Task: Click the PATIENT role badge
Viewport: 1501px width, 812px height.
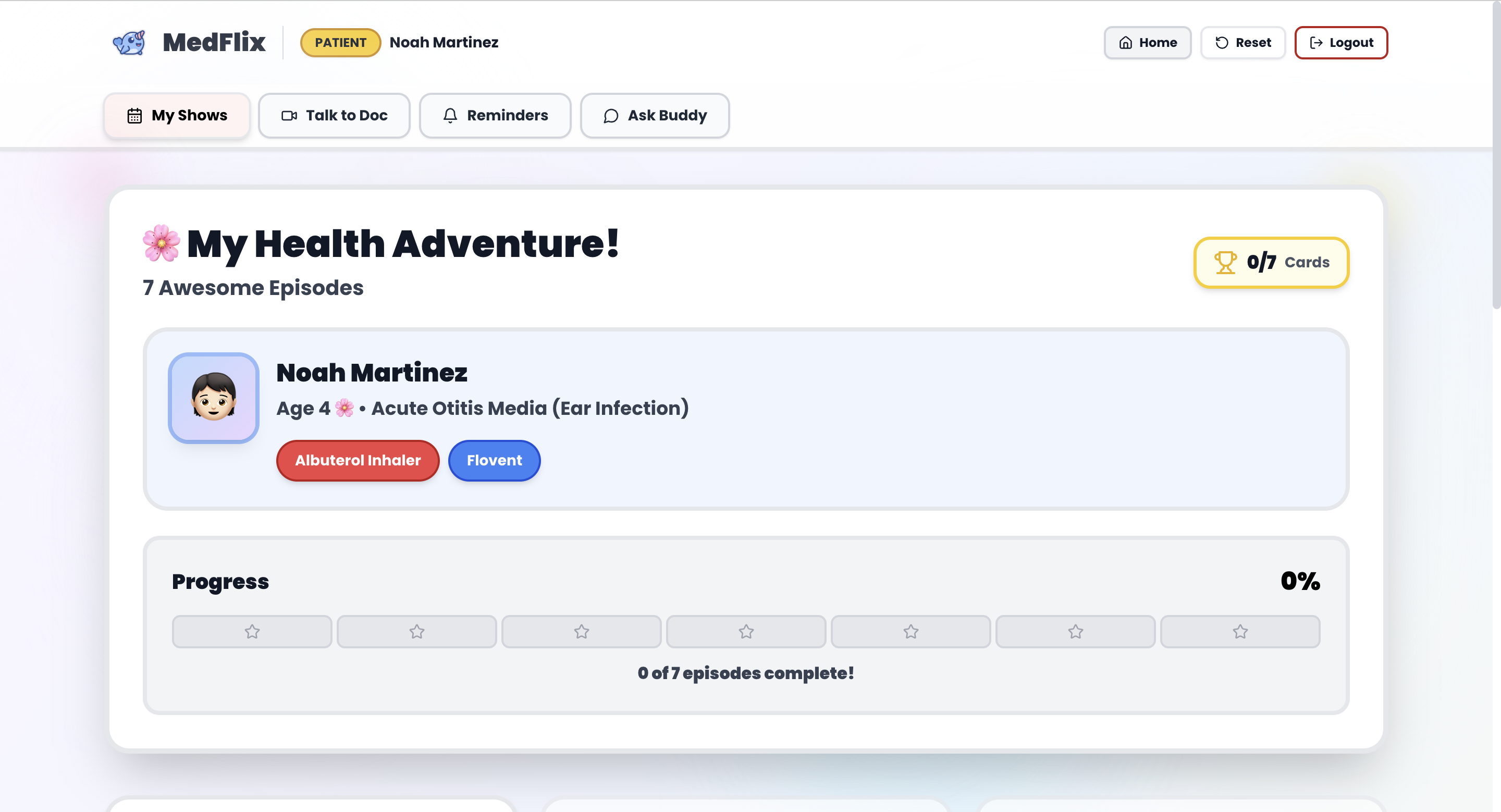Action: pos(340,43)
